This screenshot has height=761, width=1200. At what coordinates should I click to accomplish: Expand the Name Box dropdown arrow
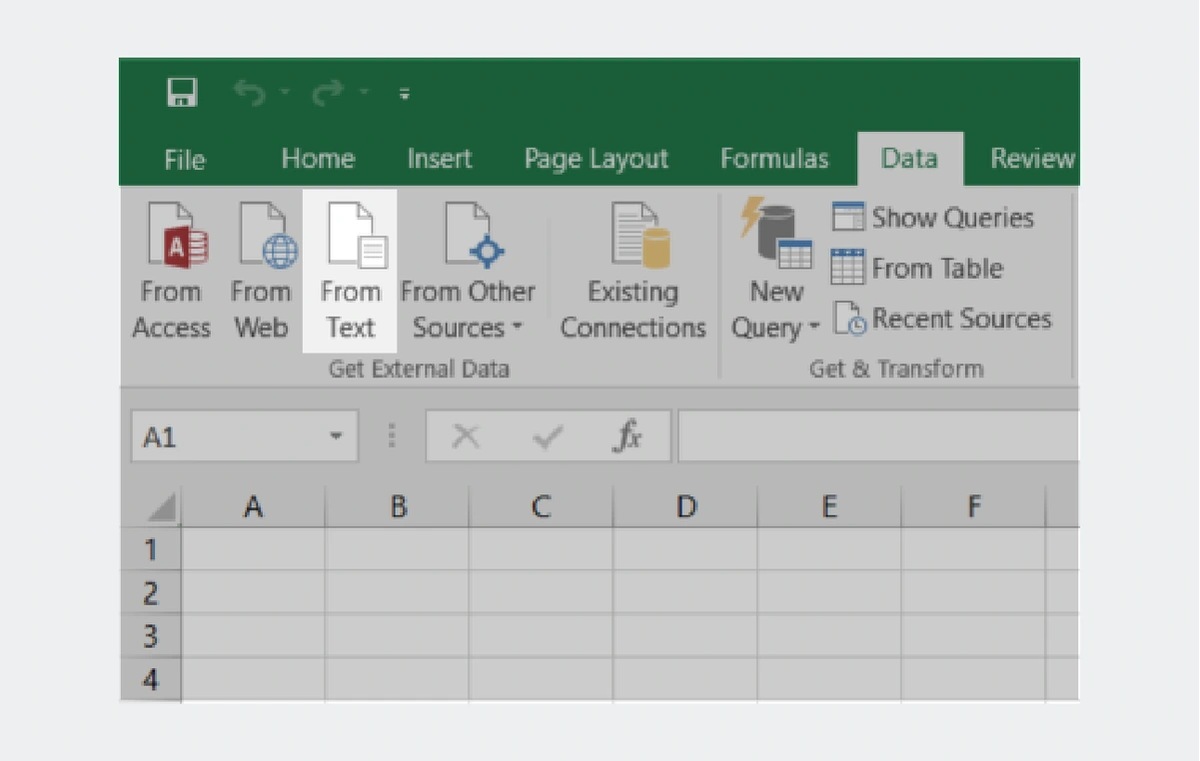coord(337,437)
